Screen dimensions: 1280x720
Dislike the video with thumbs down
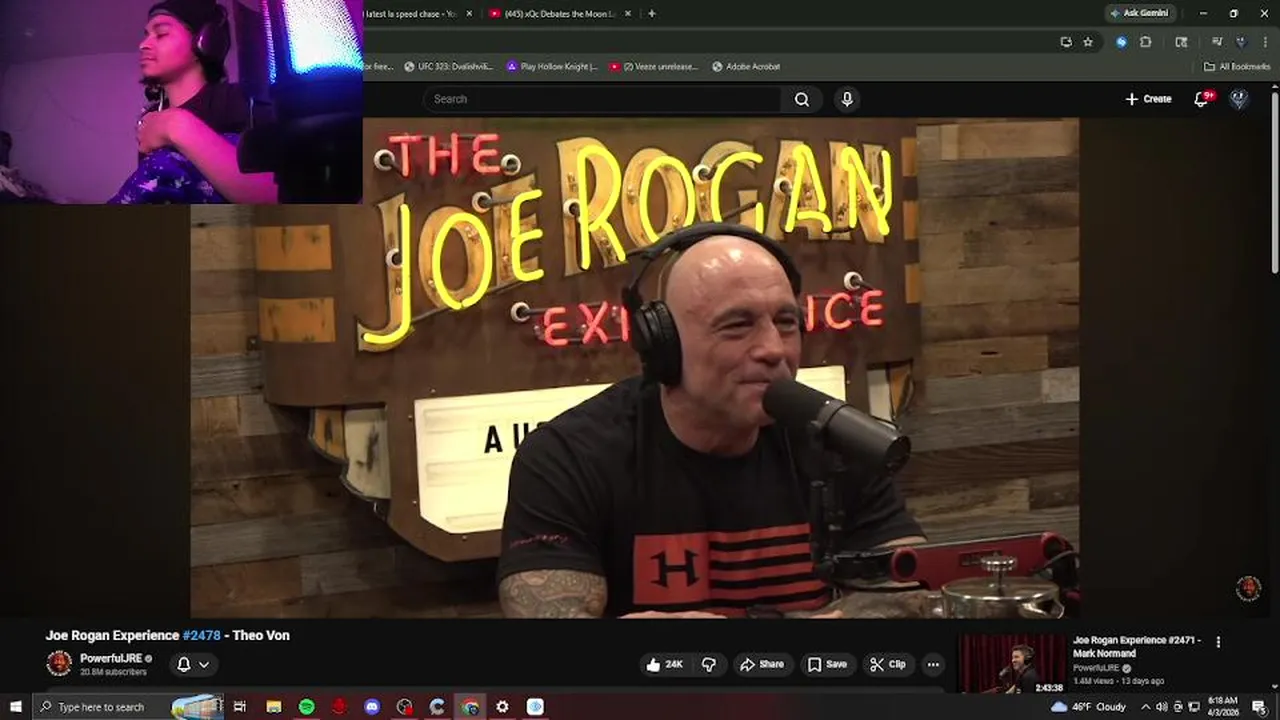(709, 664)
